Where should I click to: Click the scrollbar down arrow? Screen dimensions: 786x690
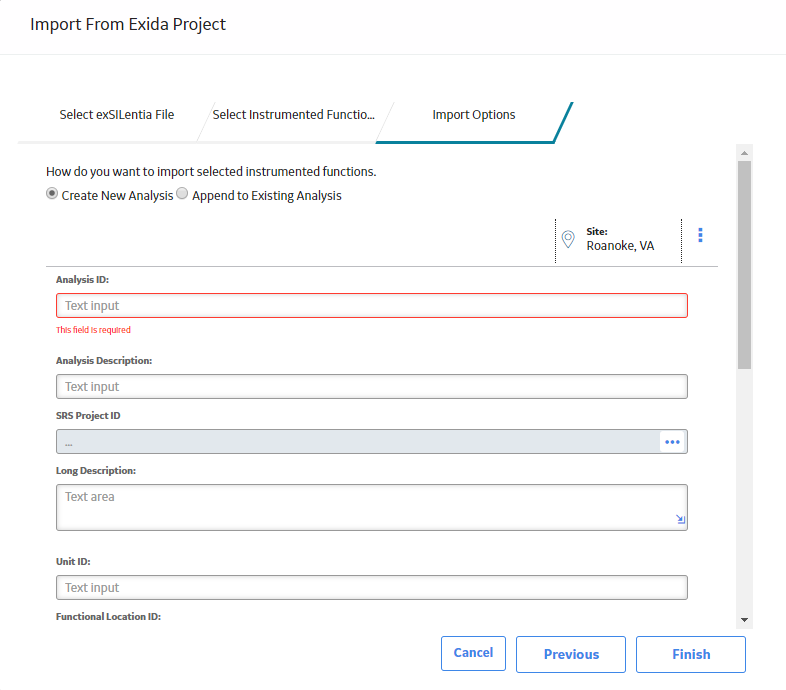(744, 620)
